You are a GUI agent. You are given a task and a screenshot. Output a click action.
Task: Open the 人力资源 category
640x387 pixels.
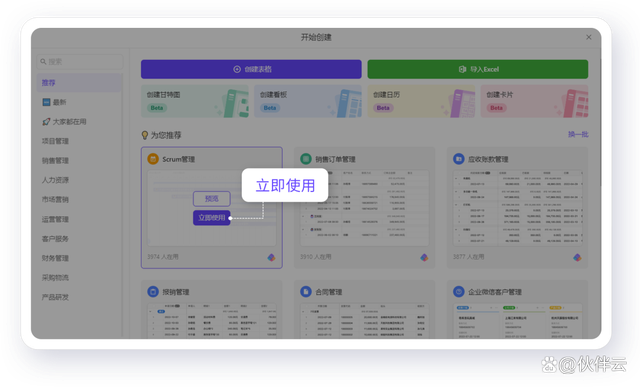click(x=55, y=180)
